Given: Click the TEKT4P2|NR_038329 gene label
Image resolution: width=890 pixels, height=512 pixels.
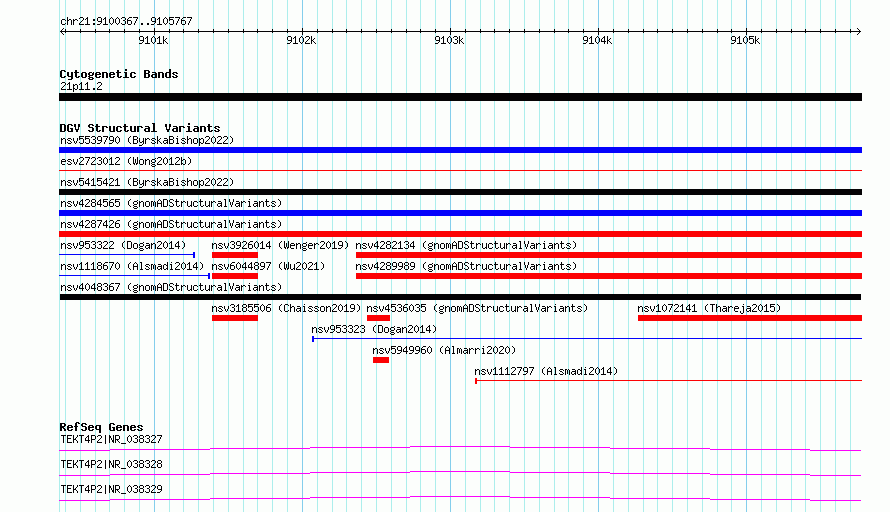Looking at the screenshot, I should pyautogui.click(x=111, y=489).
